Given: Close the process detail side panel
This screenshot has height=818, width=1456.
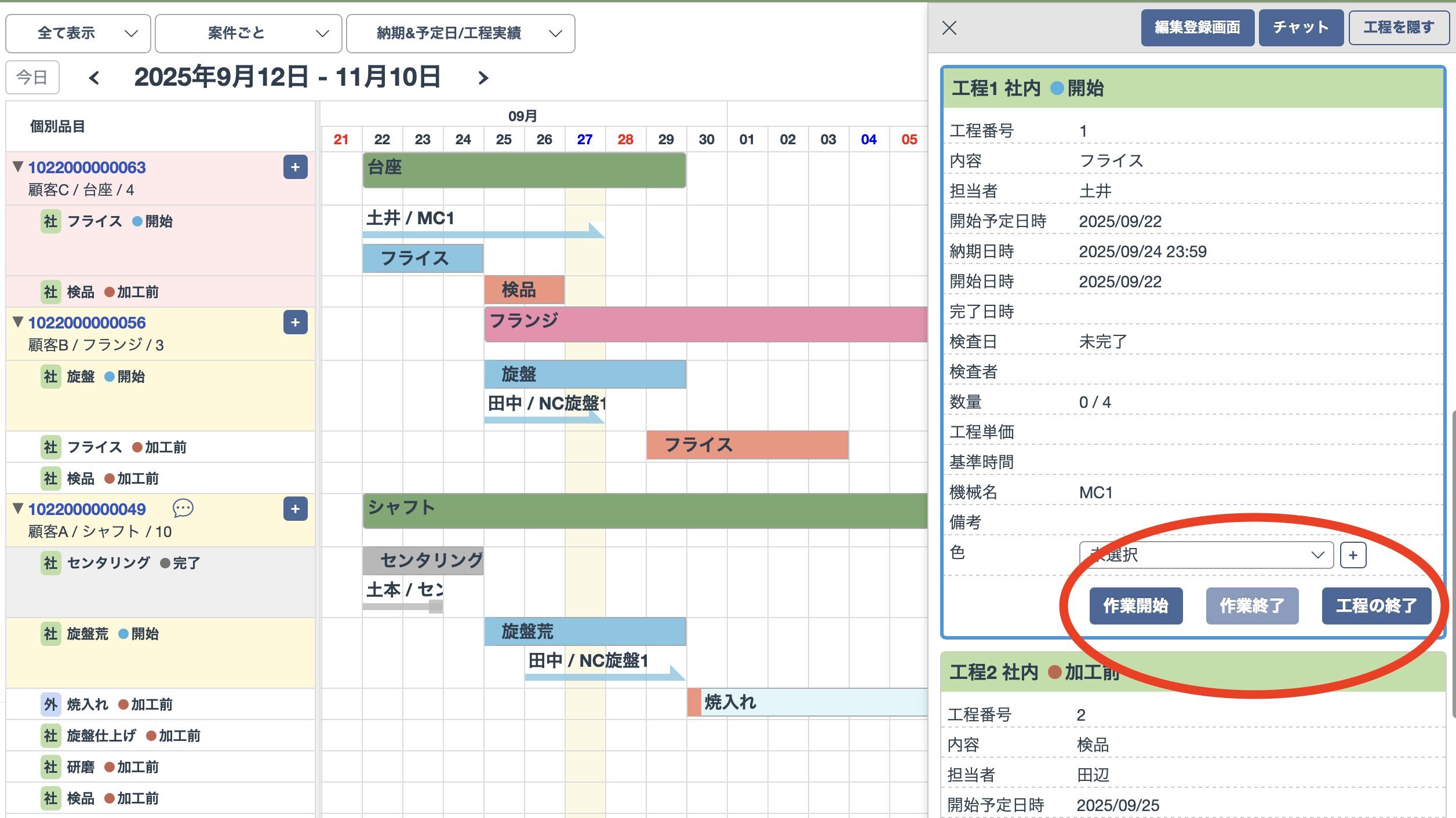Looking at the screenshot, I should [x=949, y=28].
